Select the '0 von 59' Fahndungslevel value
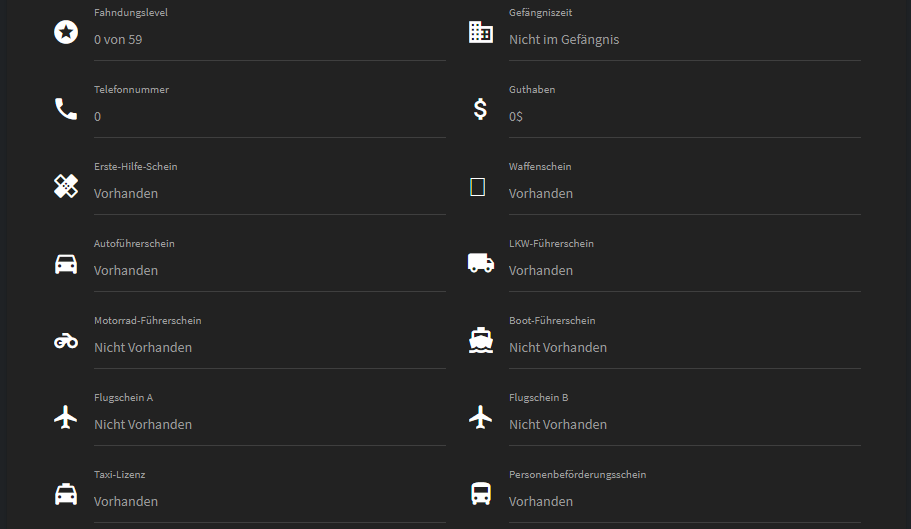This screenshot has width=911, height=529. [x=118, y=40]
